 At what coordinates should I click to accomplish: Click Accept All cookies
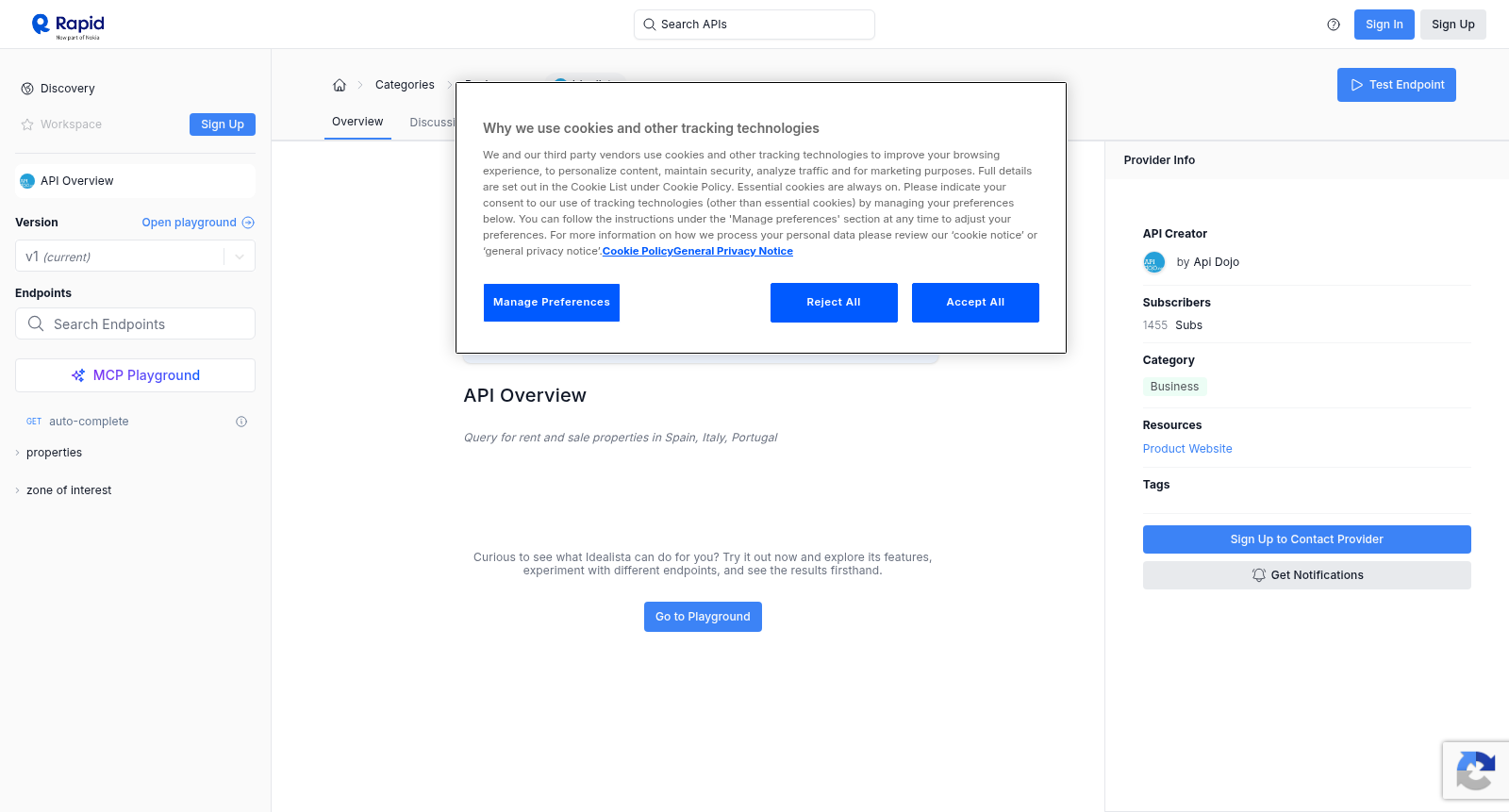point(975,303)
